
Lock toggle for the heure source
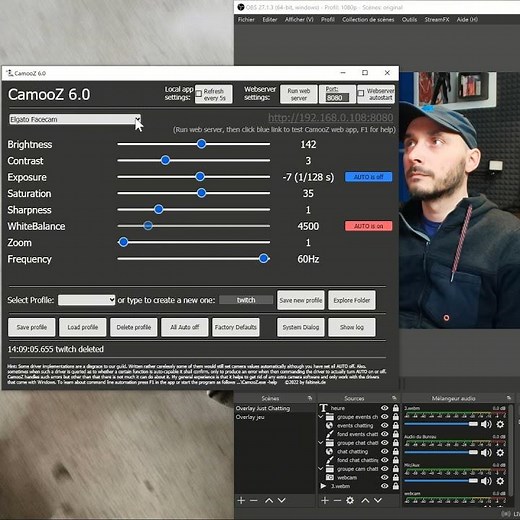click(x=396, y=408)
